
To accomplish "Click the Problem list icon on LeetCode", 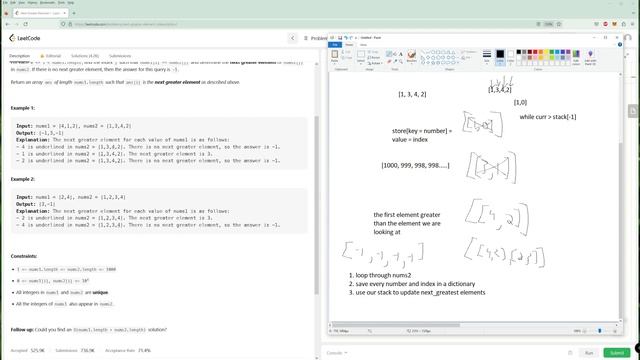I will (306, 38).
